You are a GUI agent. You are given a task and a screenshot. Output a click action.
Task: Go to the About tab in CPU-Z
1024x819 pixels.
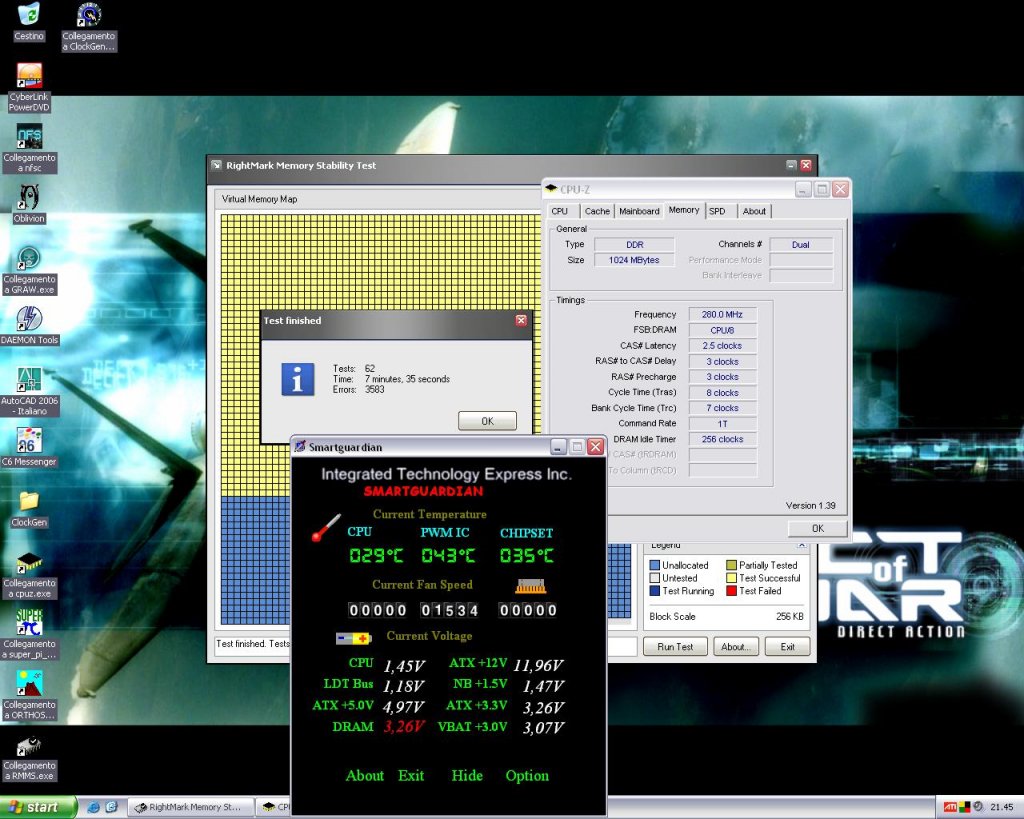754,211
